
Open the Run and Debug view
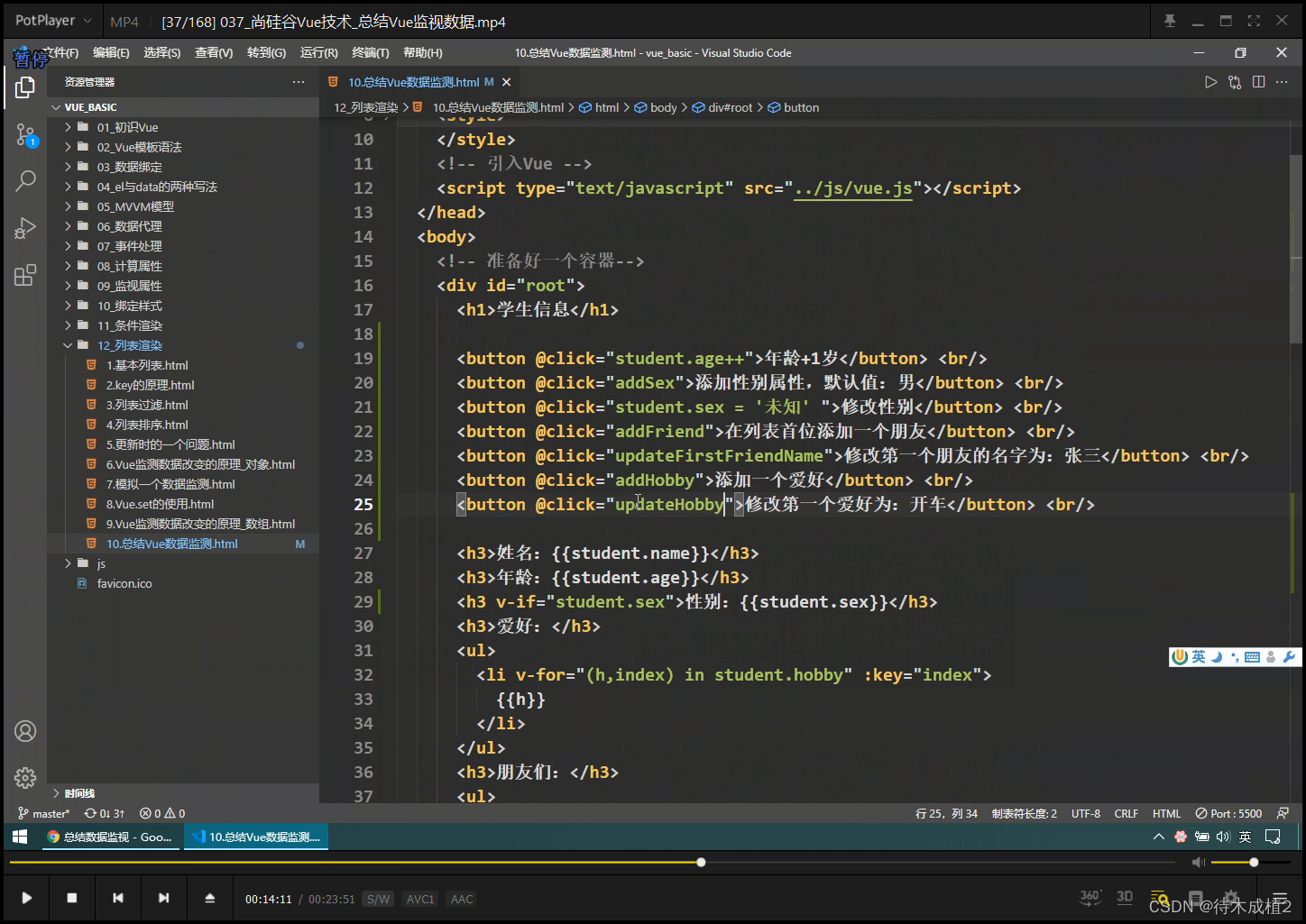[x=25, y=228]
